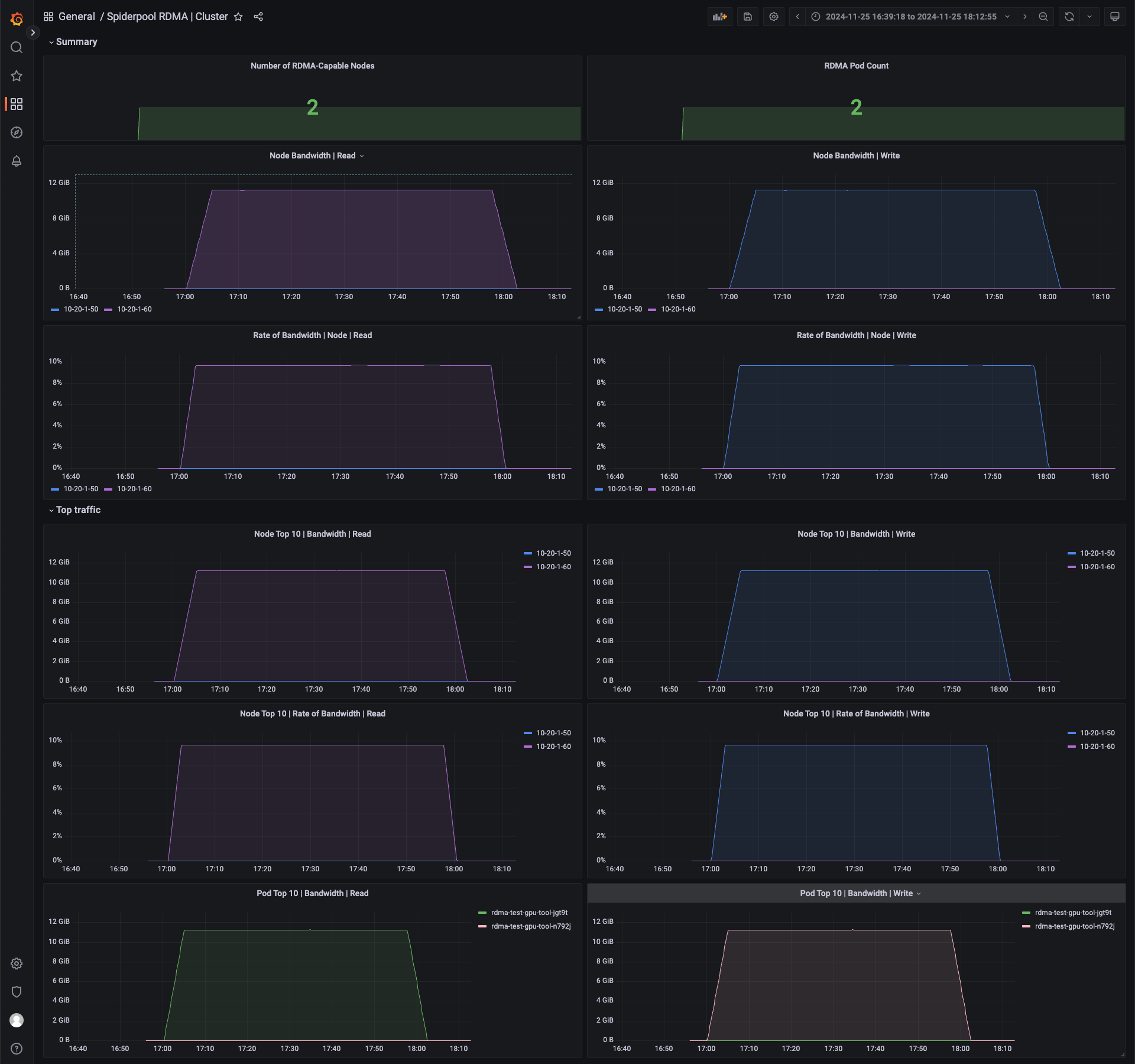
Task: Open the General dashboards breadcrumb
Action: (77, 17)
